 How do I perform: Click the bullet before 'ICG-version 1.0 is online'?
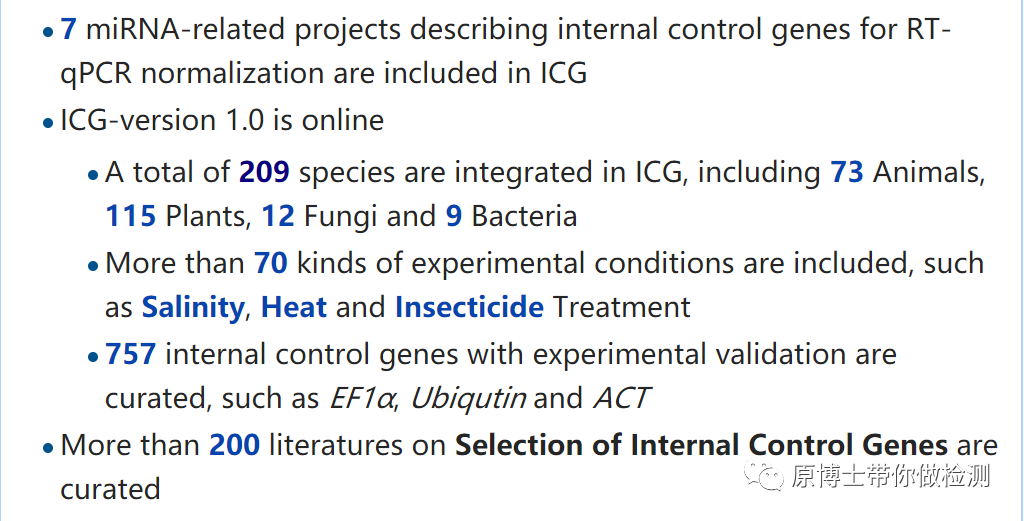[48, 124]
